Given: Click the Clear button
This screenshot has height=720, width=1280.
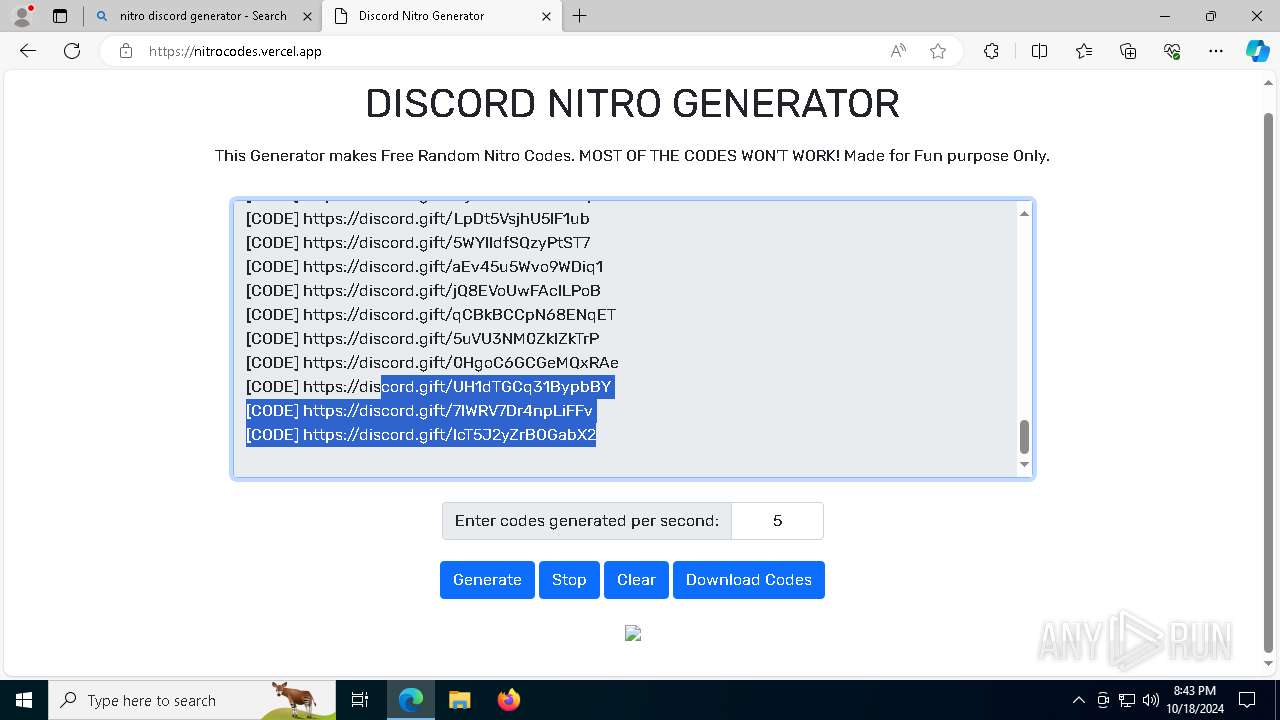Looking at the screenshot, I should pyautogui.click(x=636, y=580).
